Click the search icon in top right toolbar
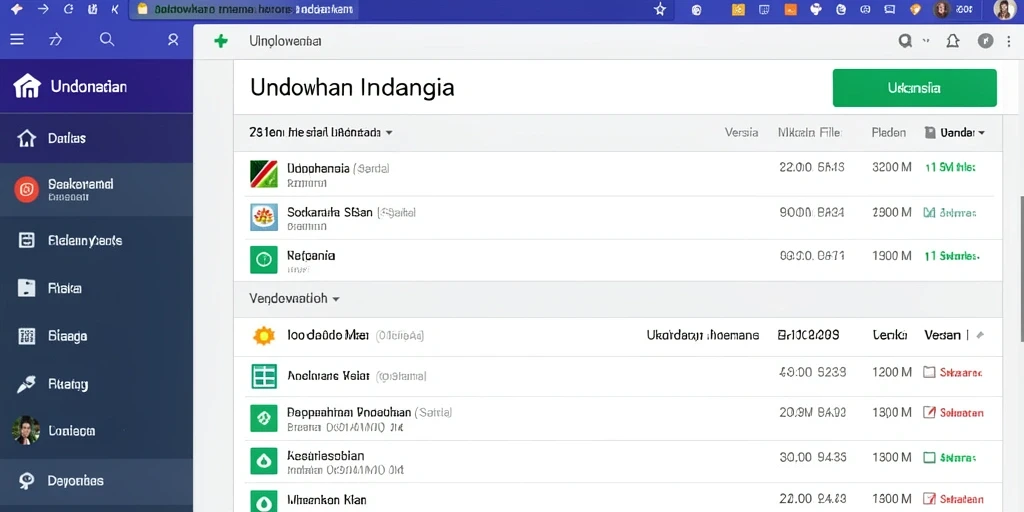The width and height of the screenshot is (1024, 512). pyautogui.click(x=905, y=41)
